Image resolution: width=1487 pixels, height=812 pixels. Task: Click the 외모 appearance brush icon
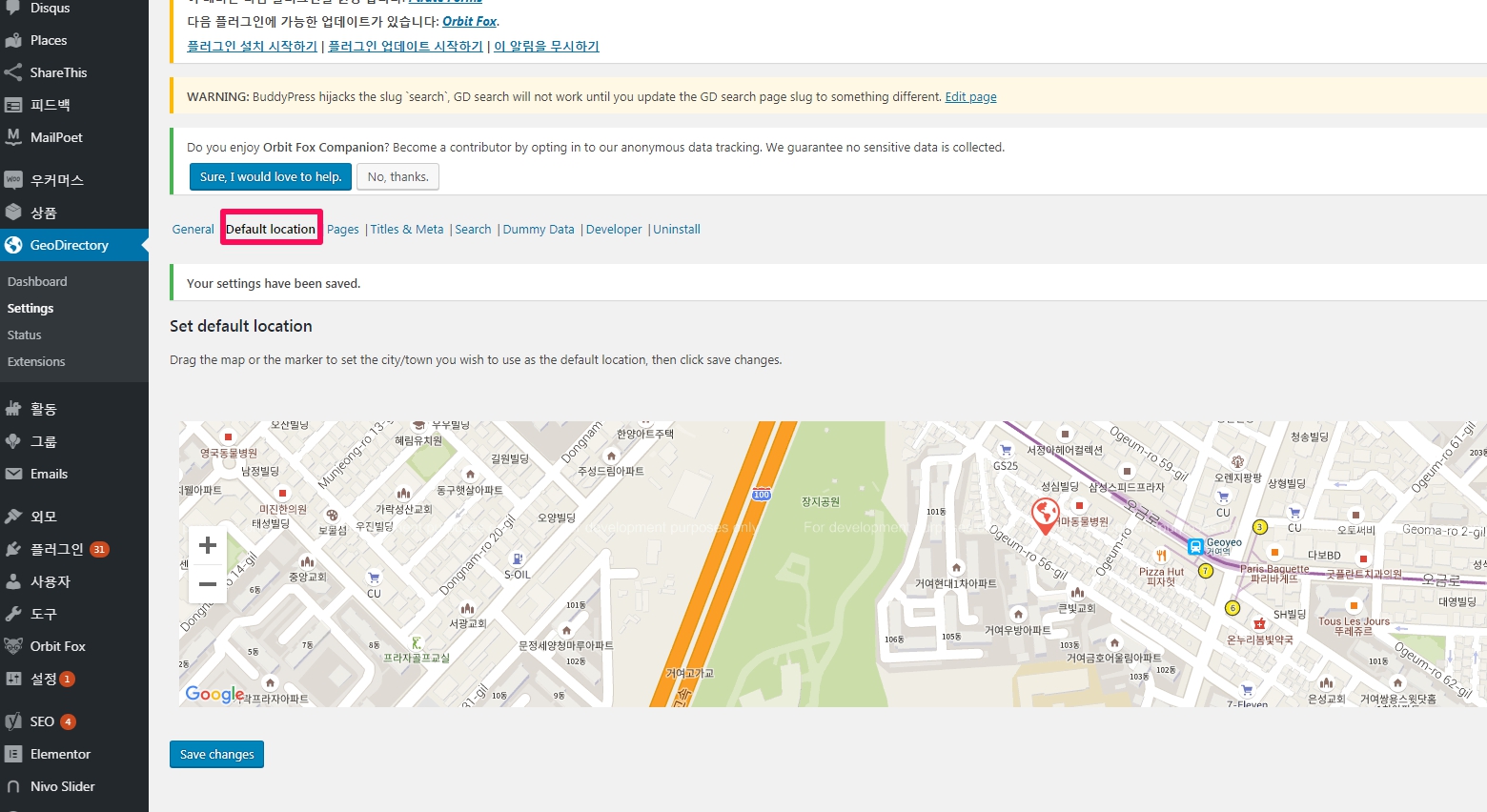coord(13,517)
